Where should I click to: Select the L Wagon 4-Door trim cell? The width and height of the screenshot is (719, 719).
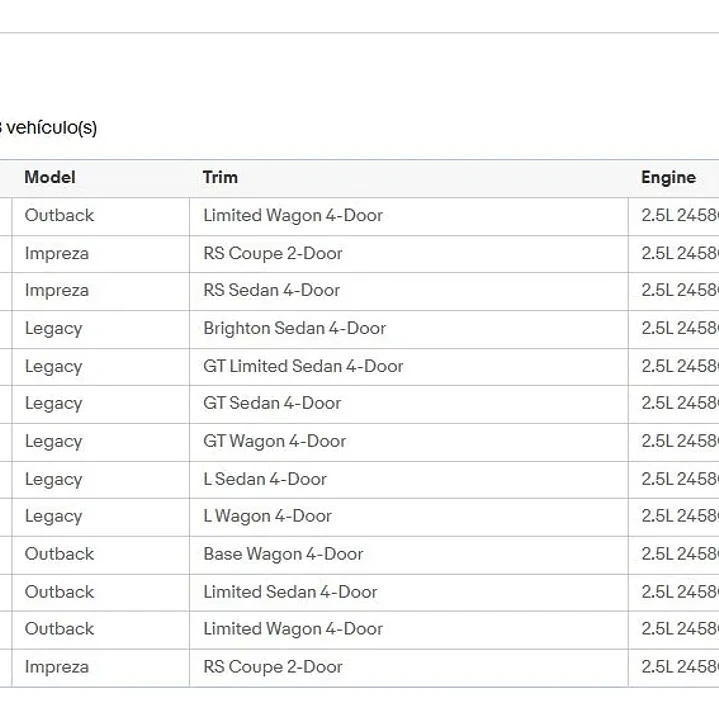point(409,516)
